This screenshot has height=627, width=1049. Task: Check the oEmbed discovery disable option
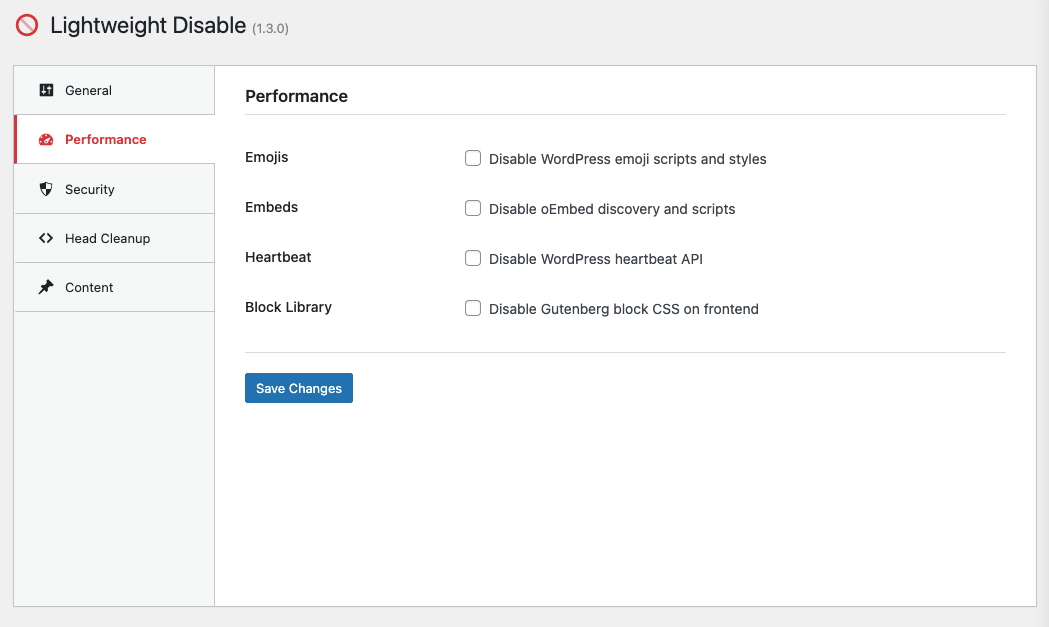pos(472,208)
